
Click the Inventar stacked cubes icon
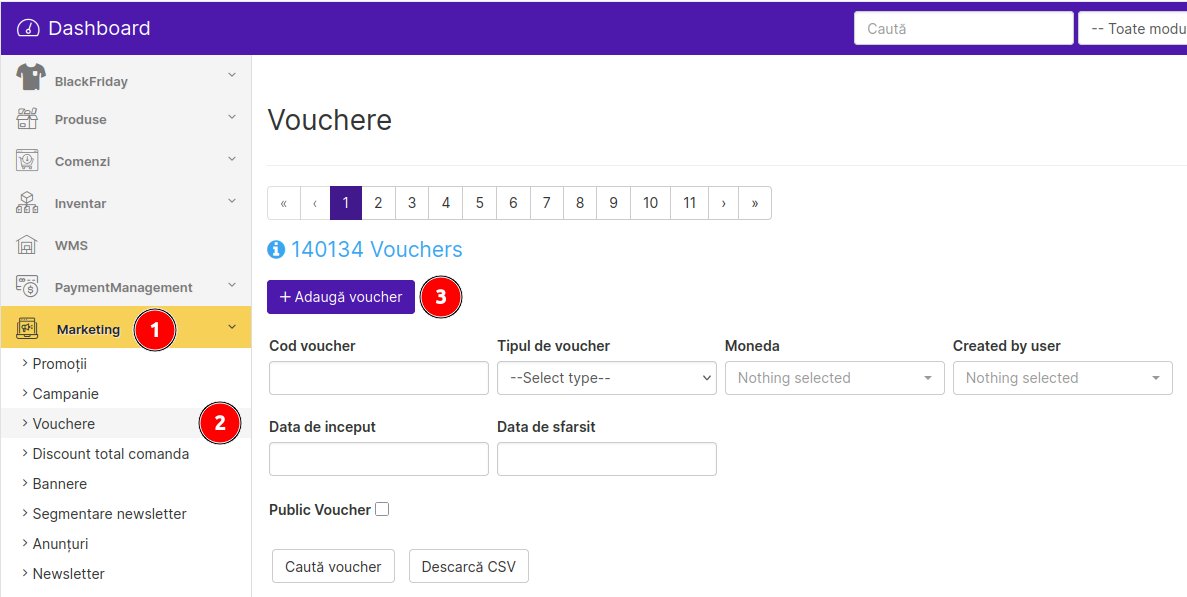(27, 203)
